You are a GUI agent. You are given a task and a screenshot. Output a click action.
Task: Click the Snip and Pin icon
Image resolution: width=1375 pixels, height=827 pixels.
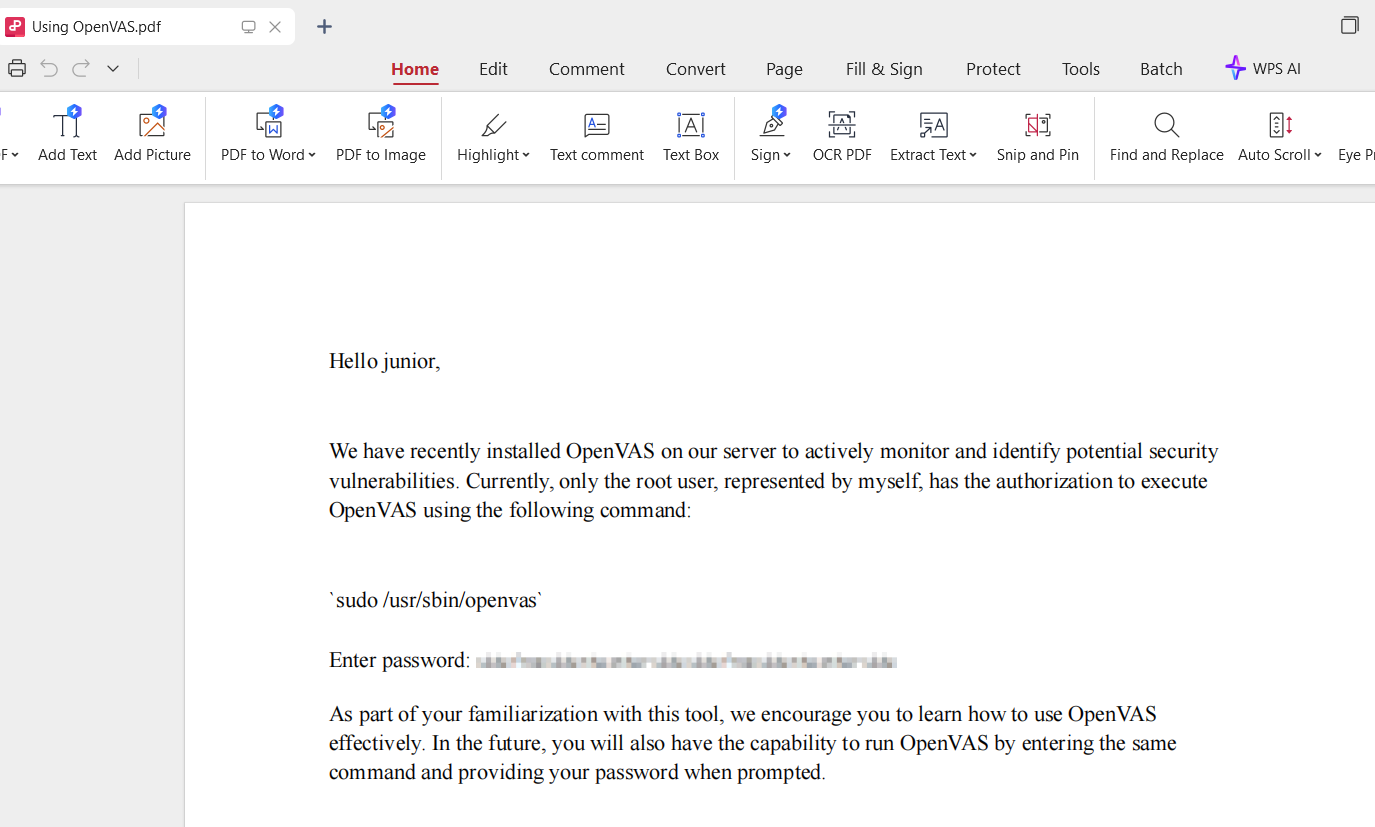click(x=1037, y=124)
